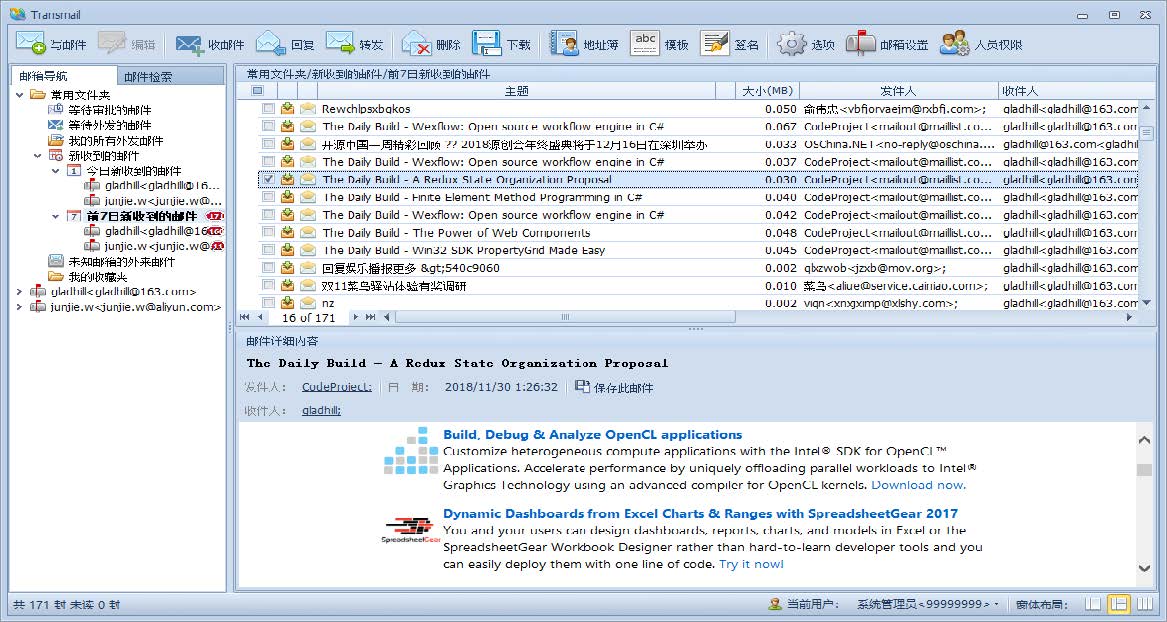The width and height of the screenshot is (1167, 622).
Task: Click the preview pane vertical scrollbar
Action: tap(1144, 500)
